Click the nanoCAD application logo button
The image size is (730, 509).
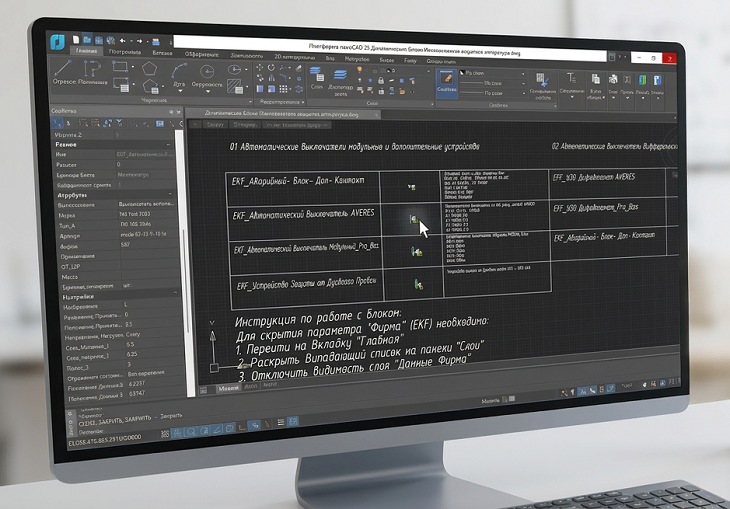click(58, 41)
